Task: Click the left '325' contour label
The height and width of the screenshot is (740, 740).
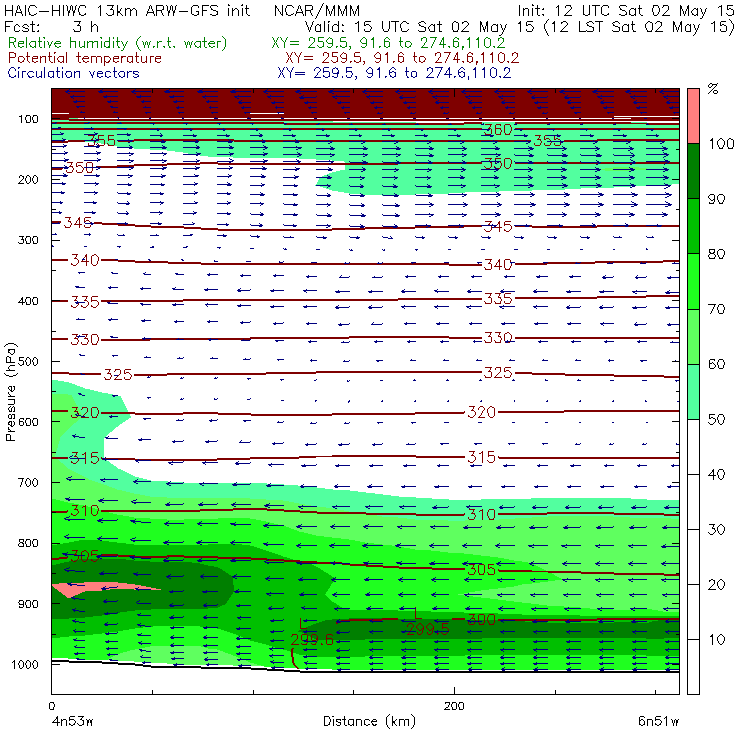Action: 118,375
